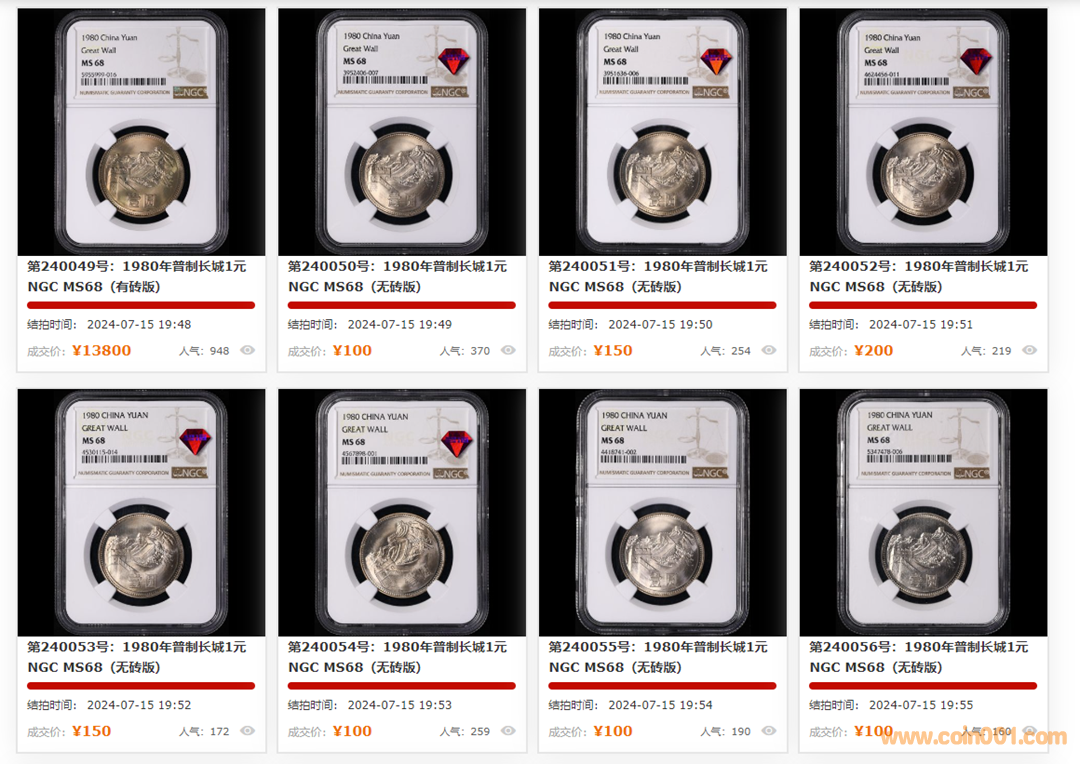Open coin image for lot 240054
This screenshot has height=764, width=1080.
[402, 513]
